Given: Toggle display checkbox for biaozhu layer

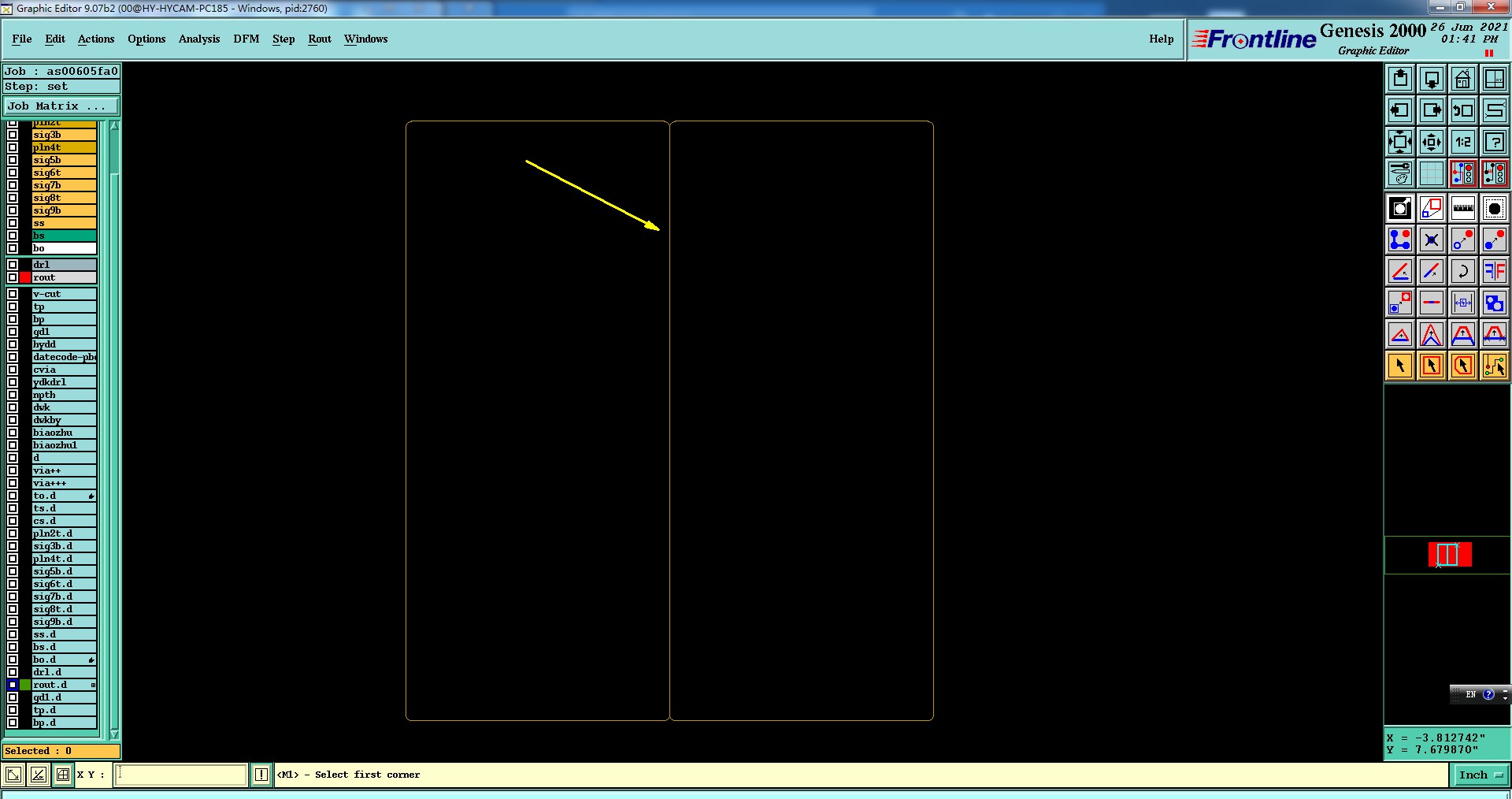Looking at the screenshot, I should click(13, 433).
